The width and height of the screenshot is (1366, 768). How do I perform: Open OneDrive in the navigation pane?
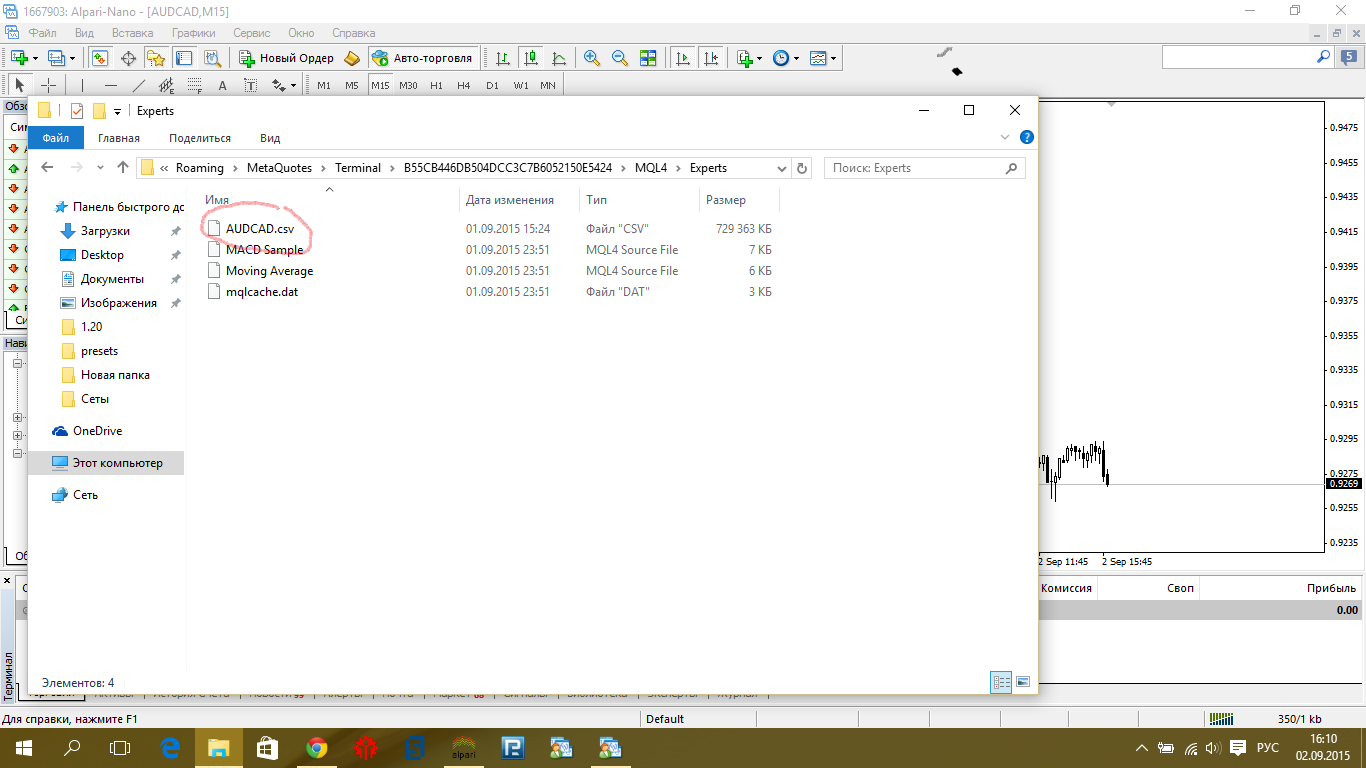pyautogui.click(x=97, y=431)
